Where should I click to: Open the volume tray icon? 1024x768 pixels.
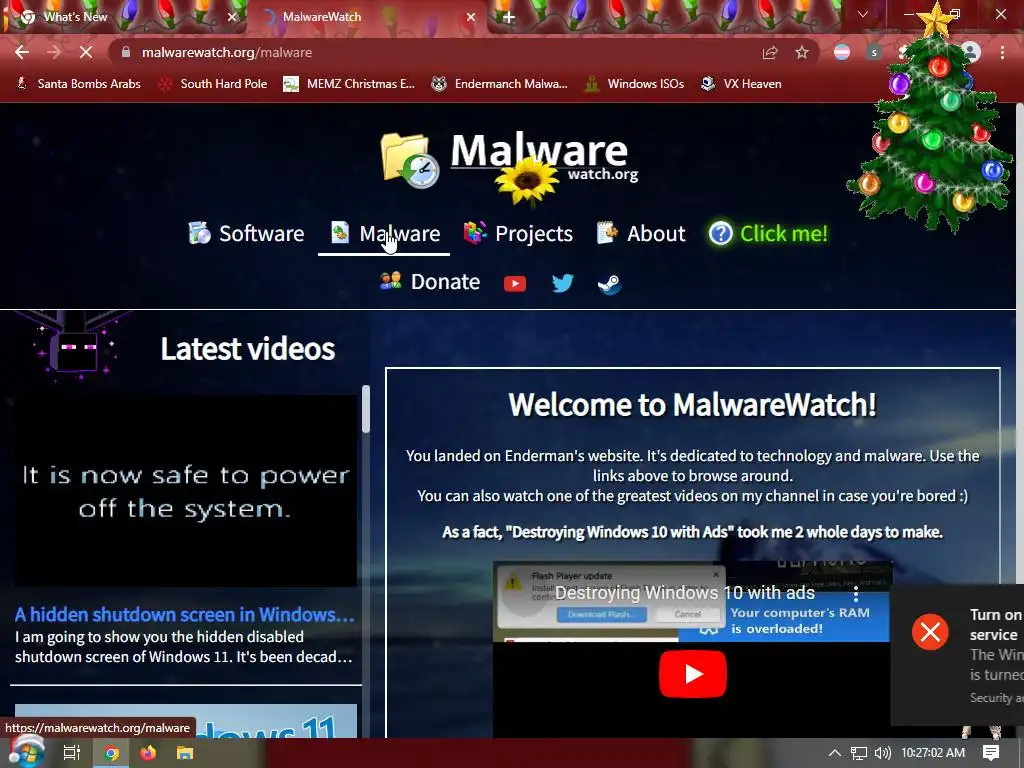pos(883,753)
